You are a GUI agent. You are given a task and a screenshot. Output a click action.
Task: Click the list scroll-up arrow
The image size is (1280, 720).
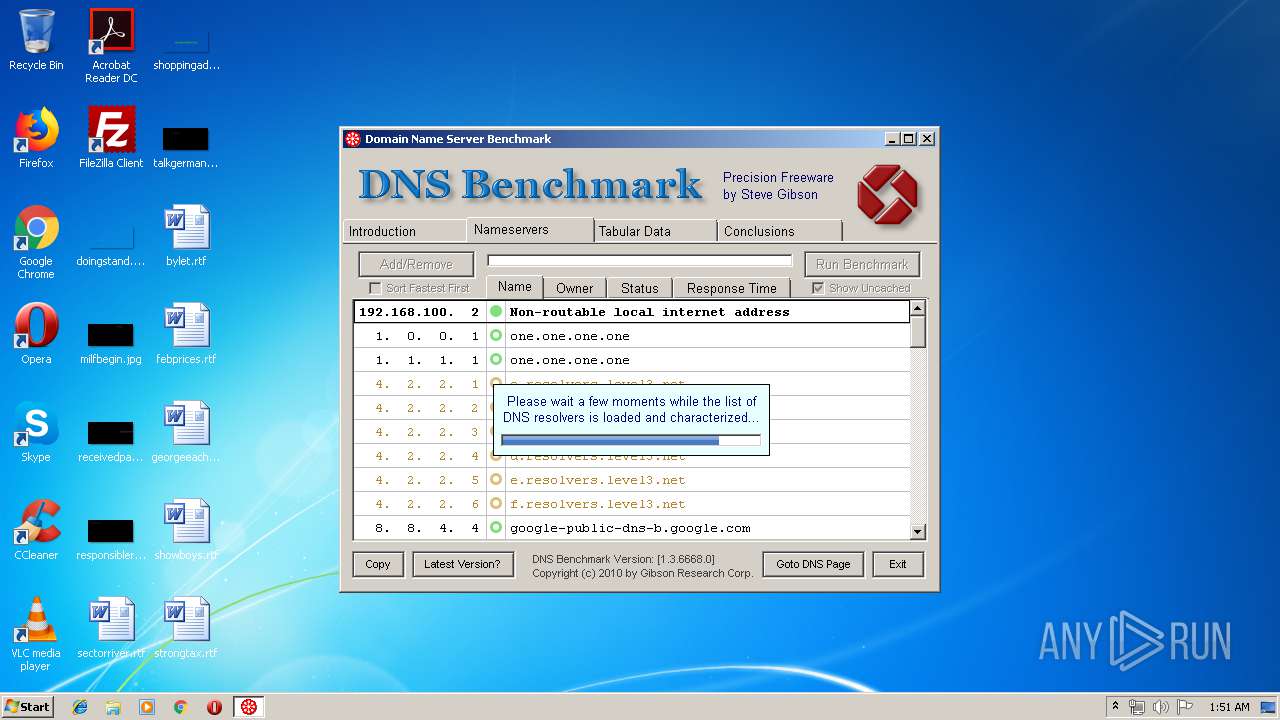click(918, 310)
